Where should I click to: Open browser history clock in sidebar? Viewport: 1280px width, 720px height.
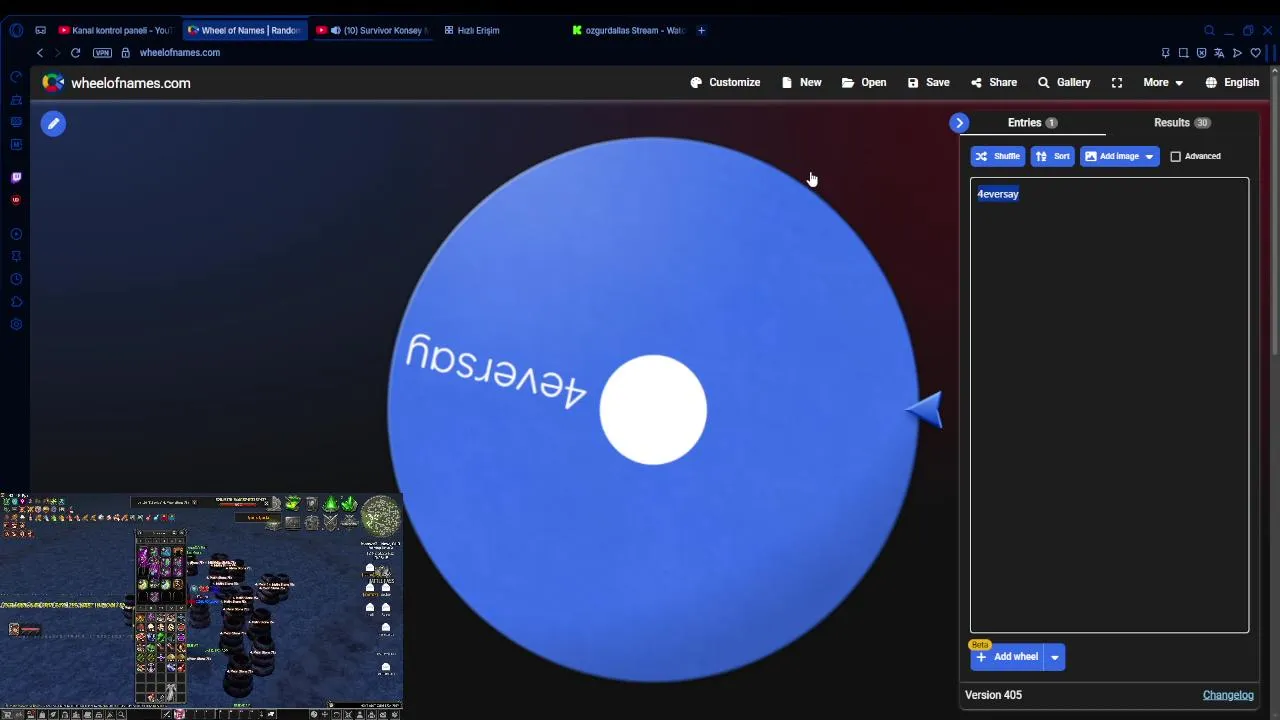[16, 279]
